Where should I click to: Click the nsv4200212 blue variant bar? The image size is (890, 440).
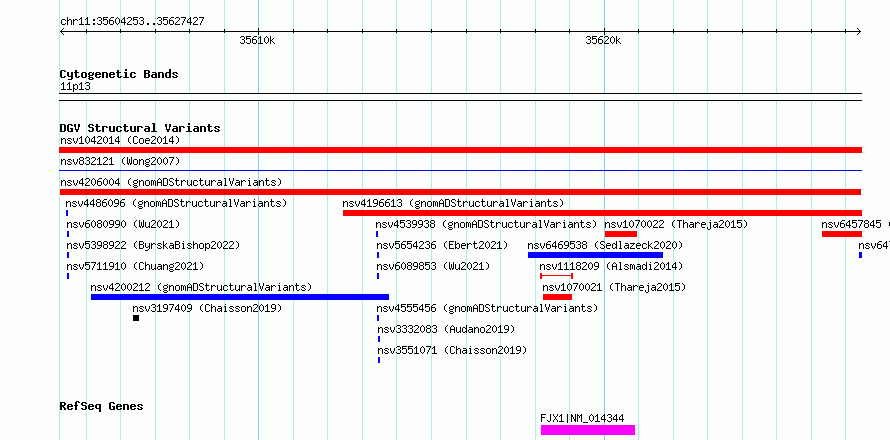[240, 297]
